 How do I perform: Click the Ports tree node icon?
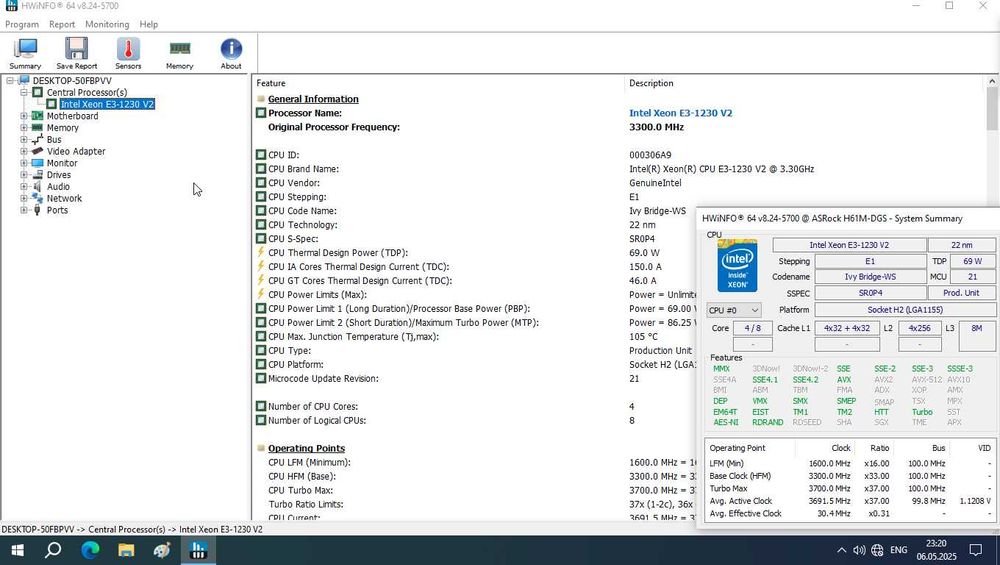click(38, 210)
